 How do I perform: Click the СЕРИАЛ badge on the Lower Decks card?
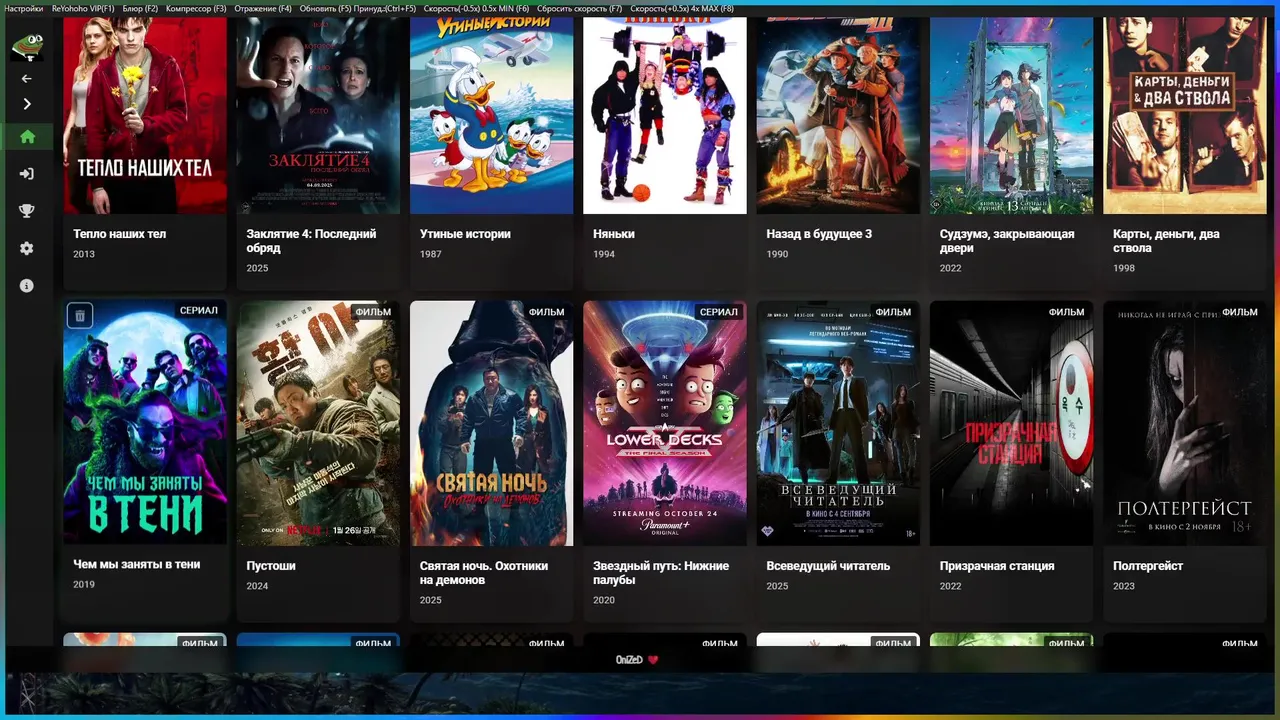pyautogui.click(x=719, y=312)
